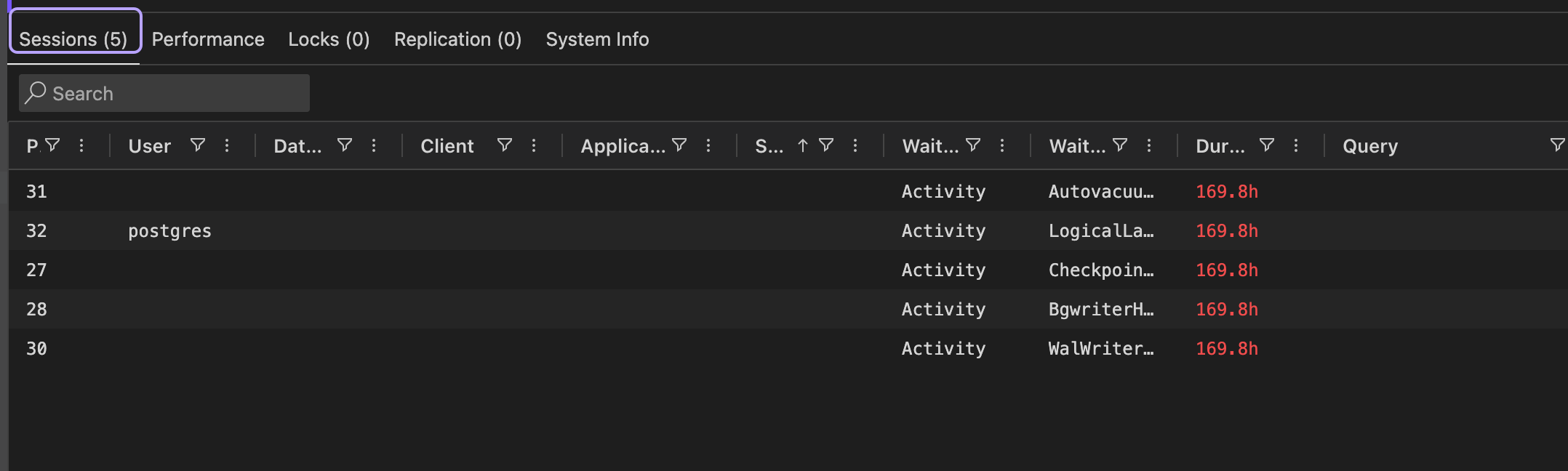Filter the S... column with funnel icon
This screenshot has width=1568, height=471.
826,145
